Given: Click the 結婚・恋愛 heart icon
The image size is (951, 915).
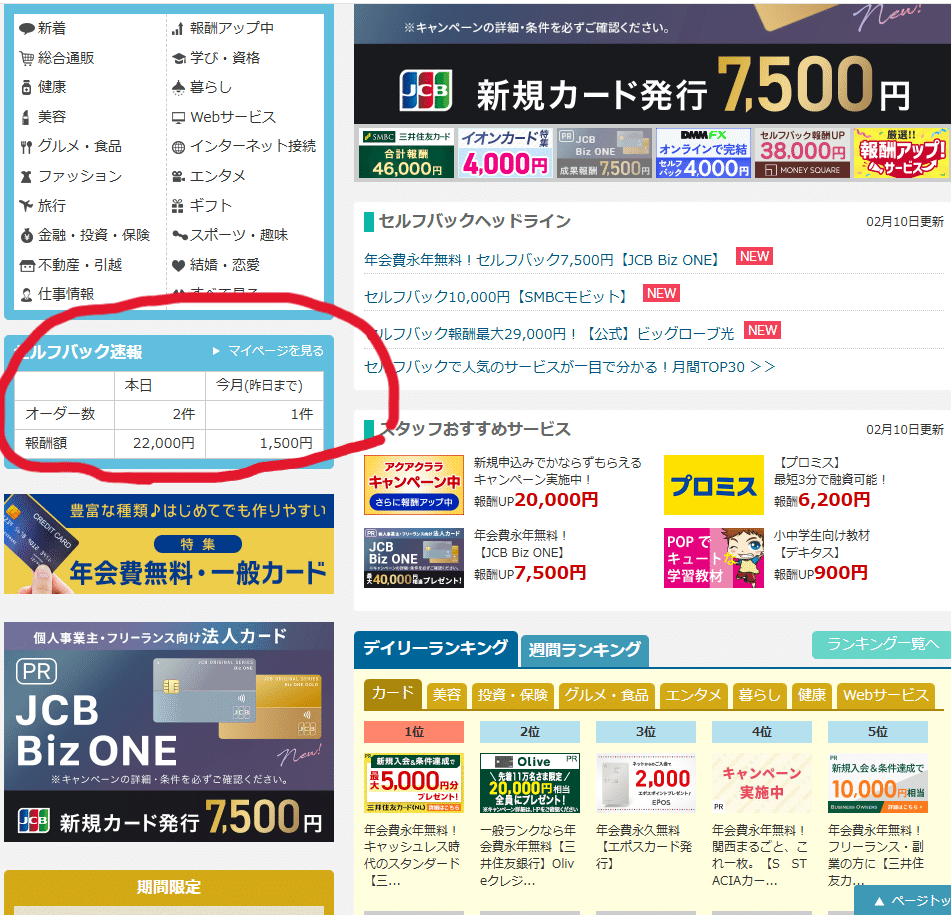Looking at the screenshot, I should pos(178,266).
